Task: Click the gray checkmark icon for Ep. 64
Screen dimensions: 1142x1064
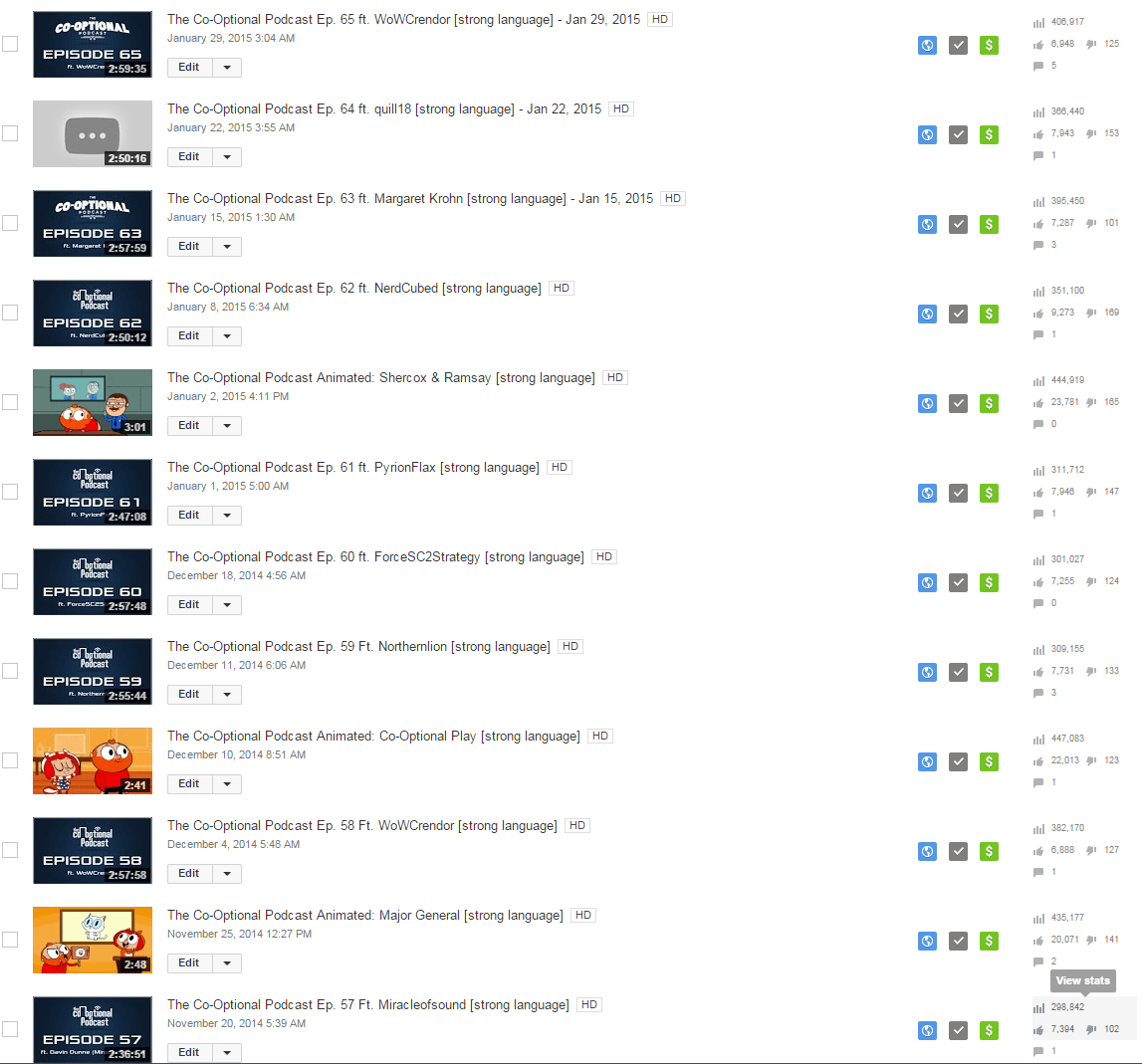Action: pos(959,134)
